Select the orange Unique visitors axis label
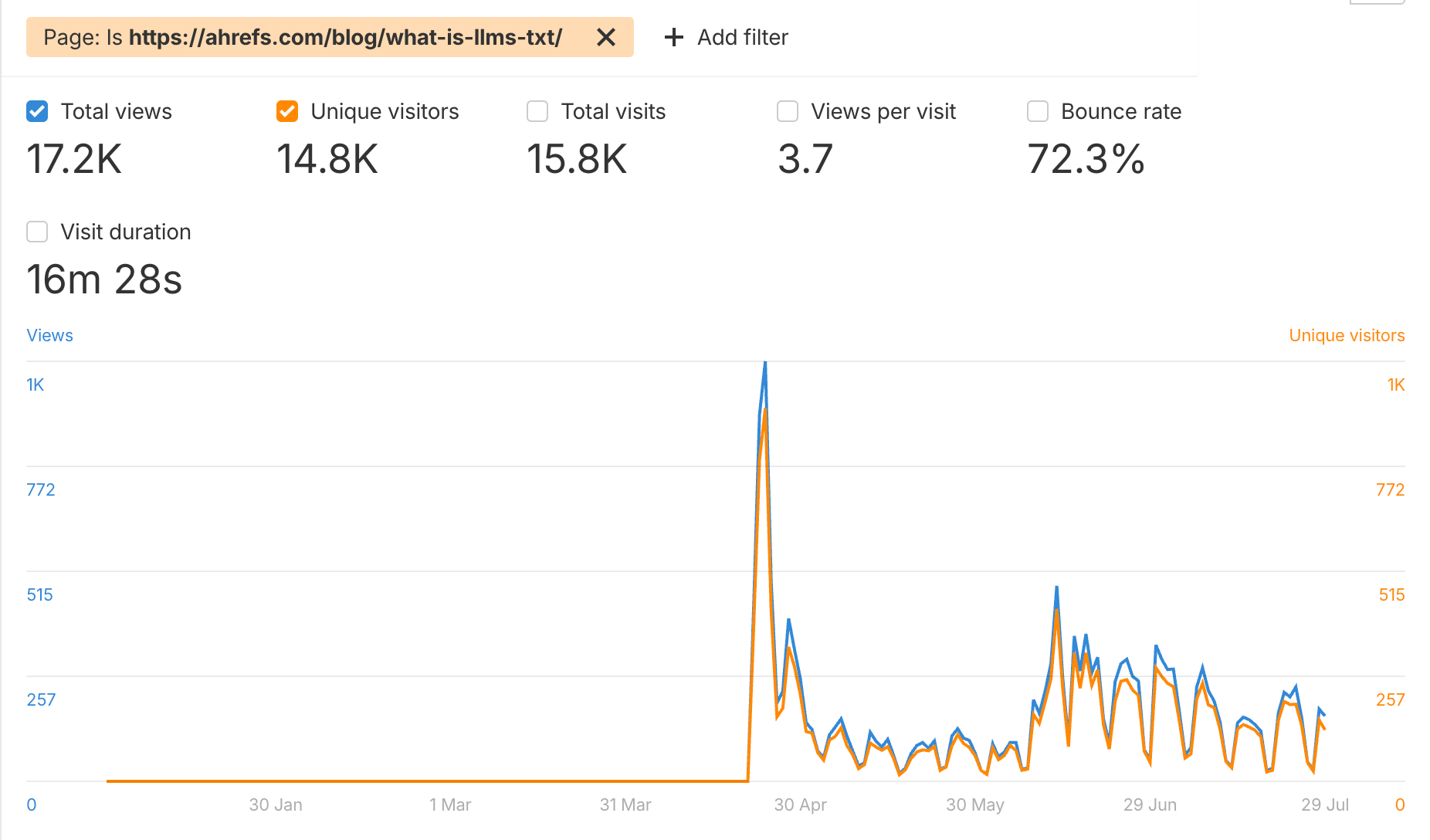This screenshot has height=840, width=1430. pyautogui.click(x=1347, y=335)
